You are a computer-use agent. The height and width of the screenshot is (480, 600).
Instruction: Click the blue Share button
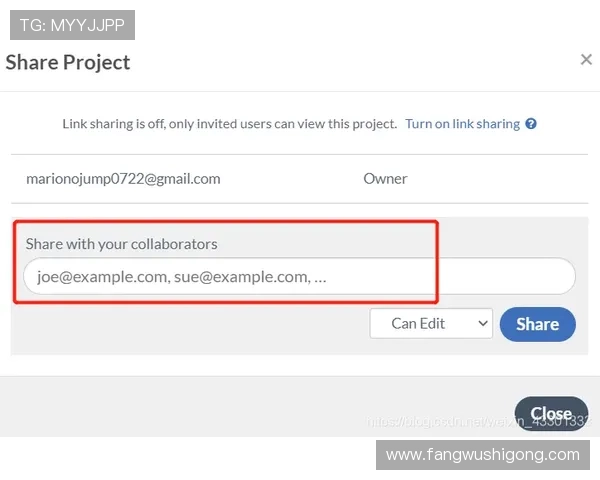click(x=537, y=324)
